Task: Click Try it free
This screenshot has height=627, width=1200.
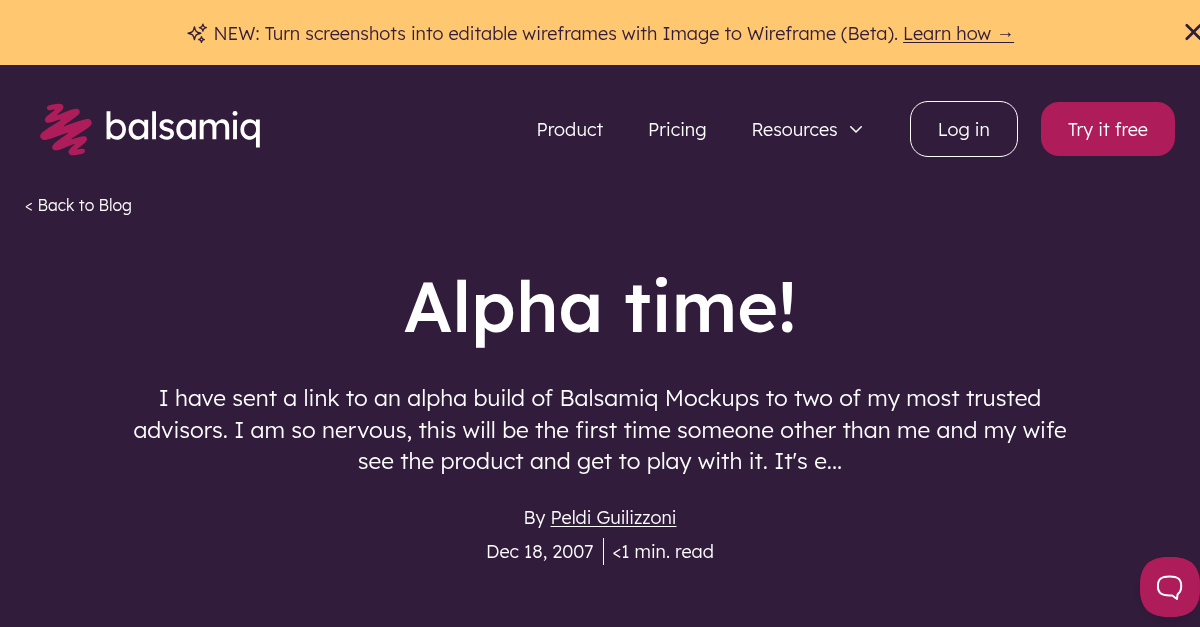Action: point(1107,129)
